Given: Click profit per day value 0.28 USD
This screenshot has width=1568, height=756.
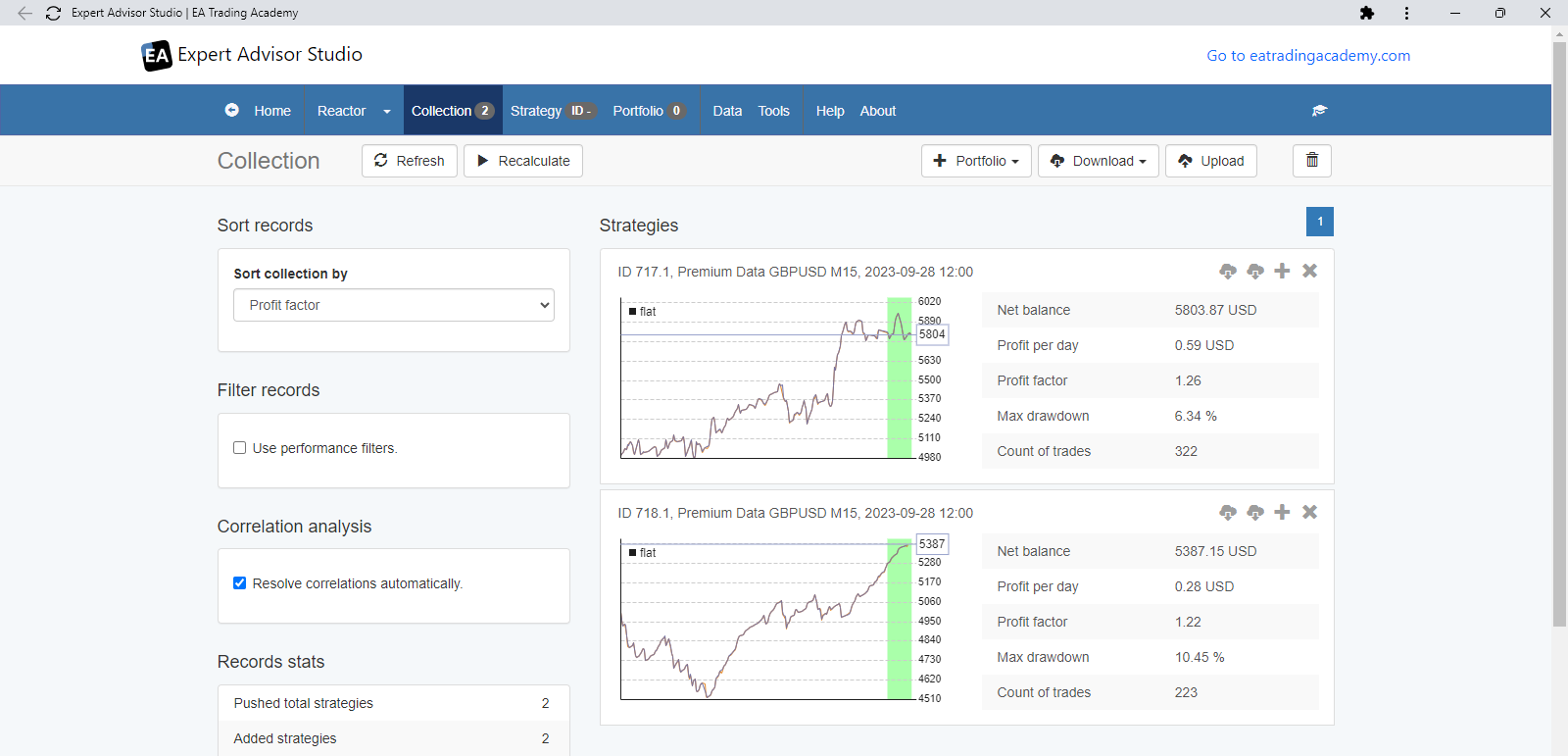Looking at the screenshot, I should point(1204,586).
